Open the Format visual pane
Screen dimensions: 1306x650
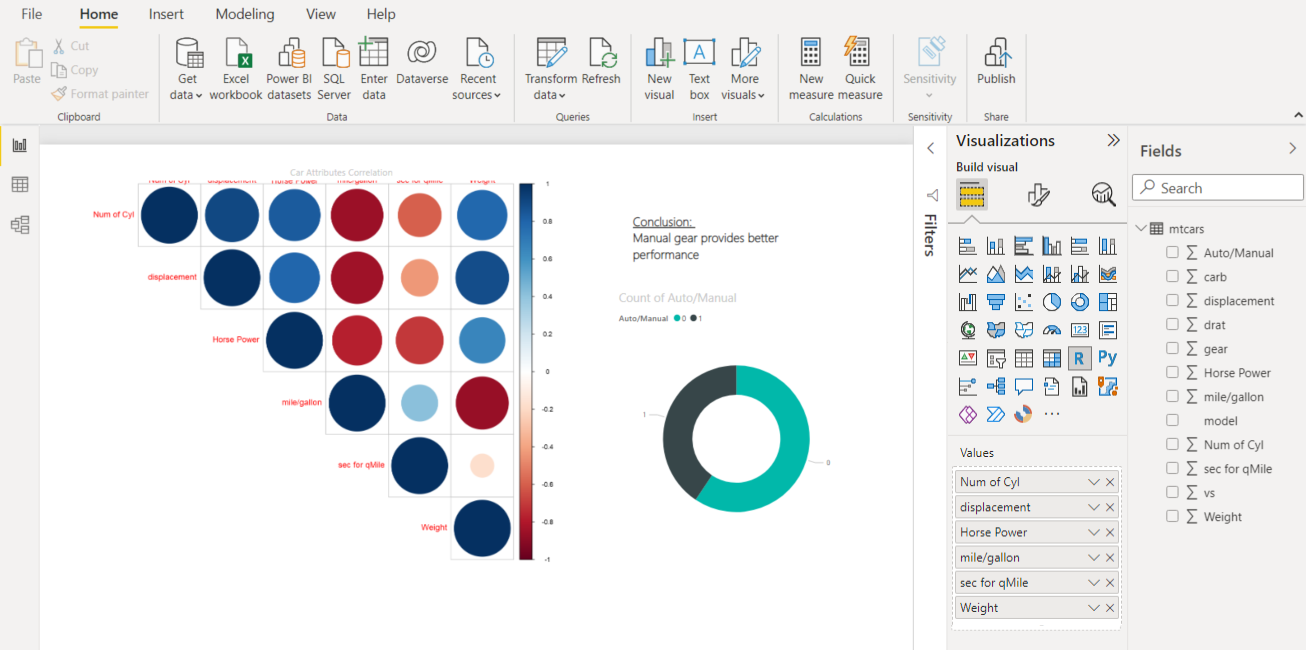[x=1038, y=194]
